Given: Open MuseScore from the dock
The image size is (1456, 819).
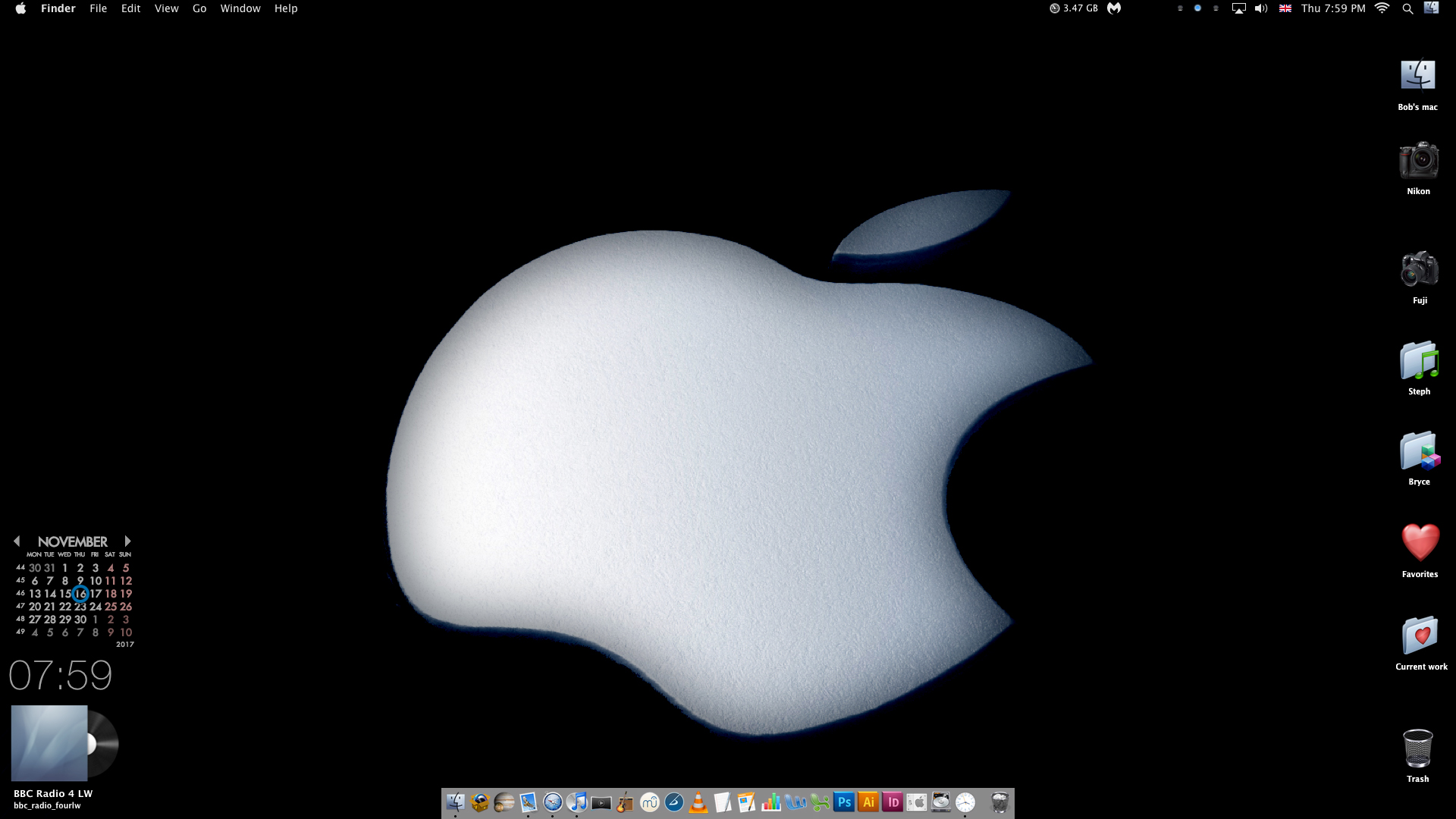Looking at the screenshot, I should (650, 802).
